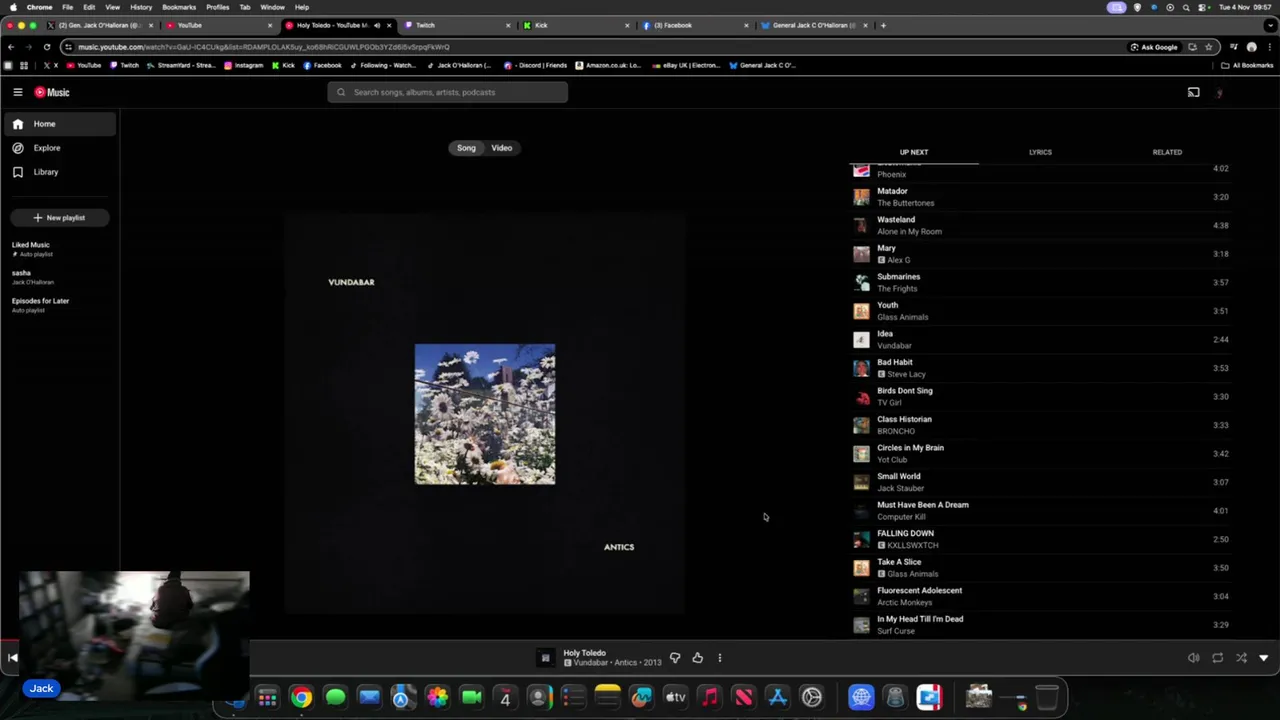Viewport: 1280px width, 720px height.
Task: Open Messages from the Dock
Action: click(x=335, y=697)
